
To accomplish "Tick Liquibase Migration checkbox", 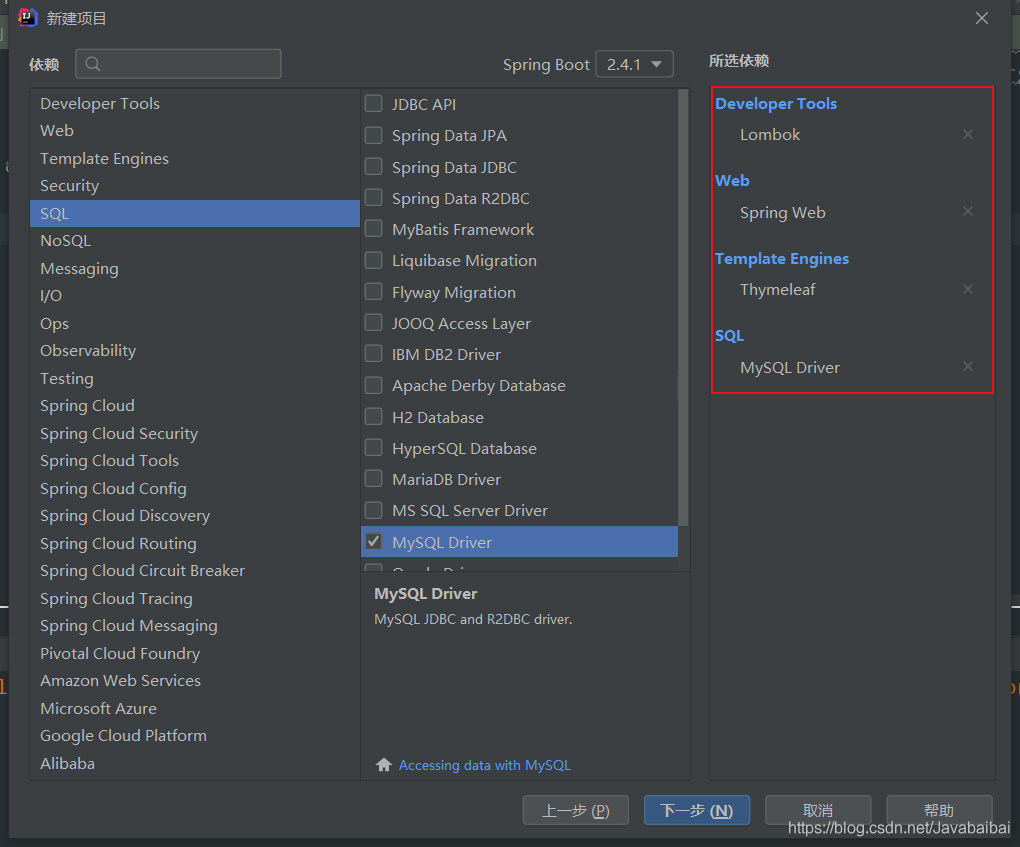I will click(373, 260).
